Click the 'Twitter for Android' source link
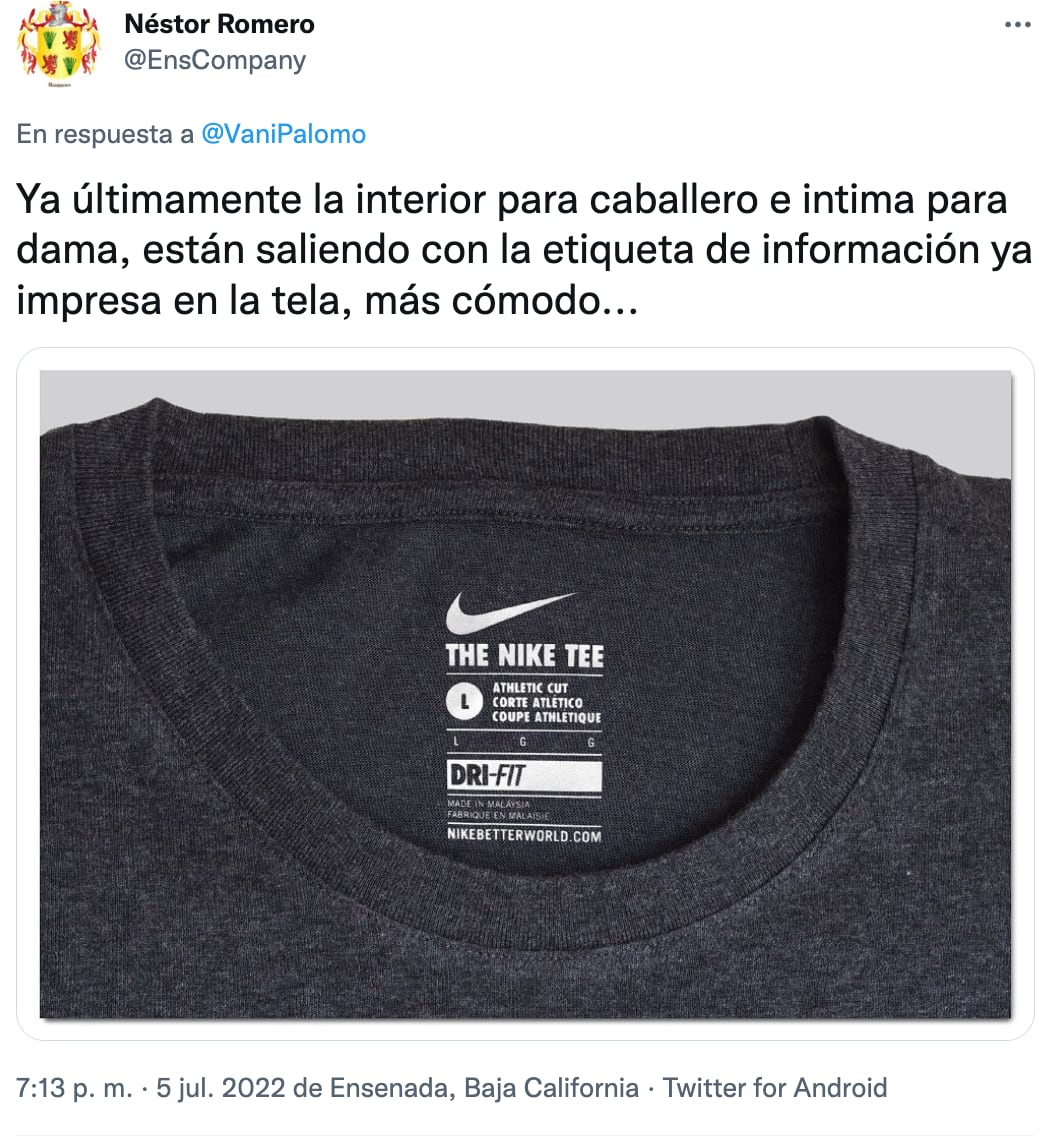The image size is (1050, 1142). pyautogui.click(x=775, y=1088)
